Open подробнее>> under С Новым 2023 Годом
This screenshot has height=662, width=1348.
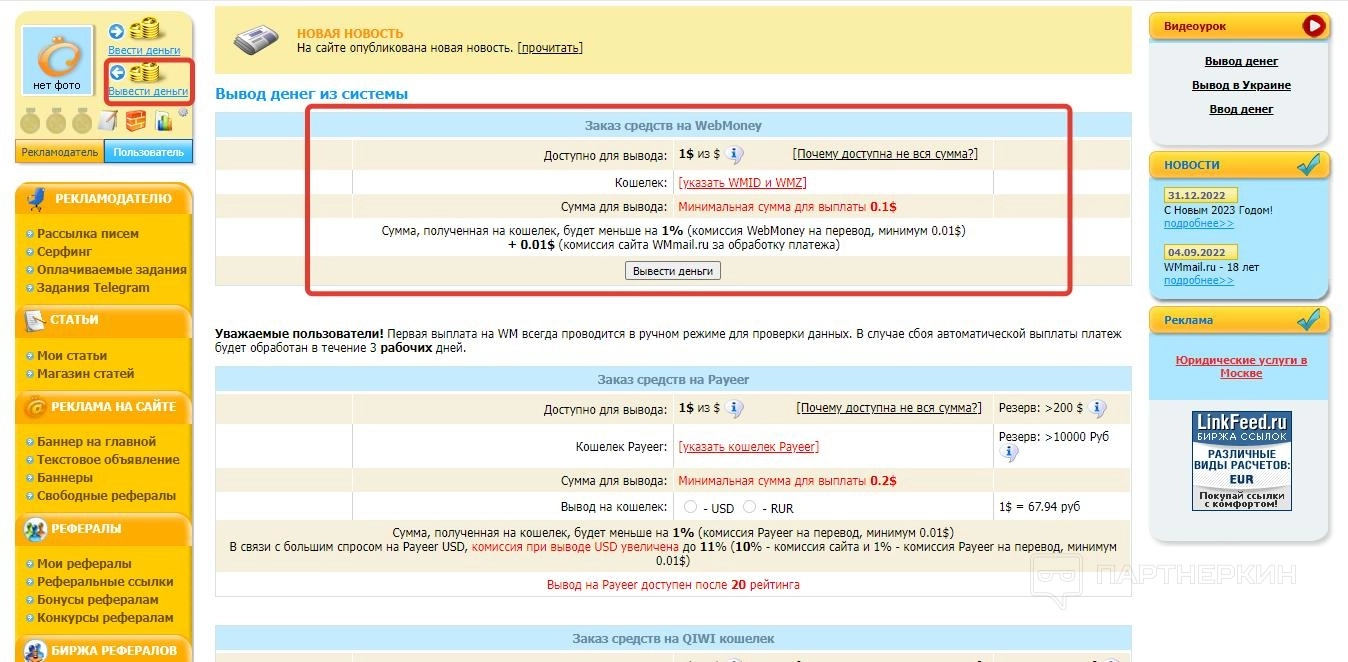pyautogui.click(x=1199, y=224)
